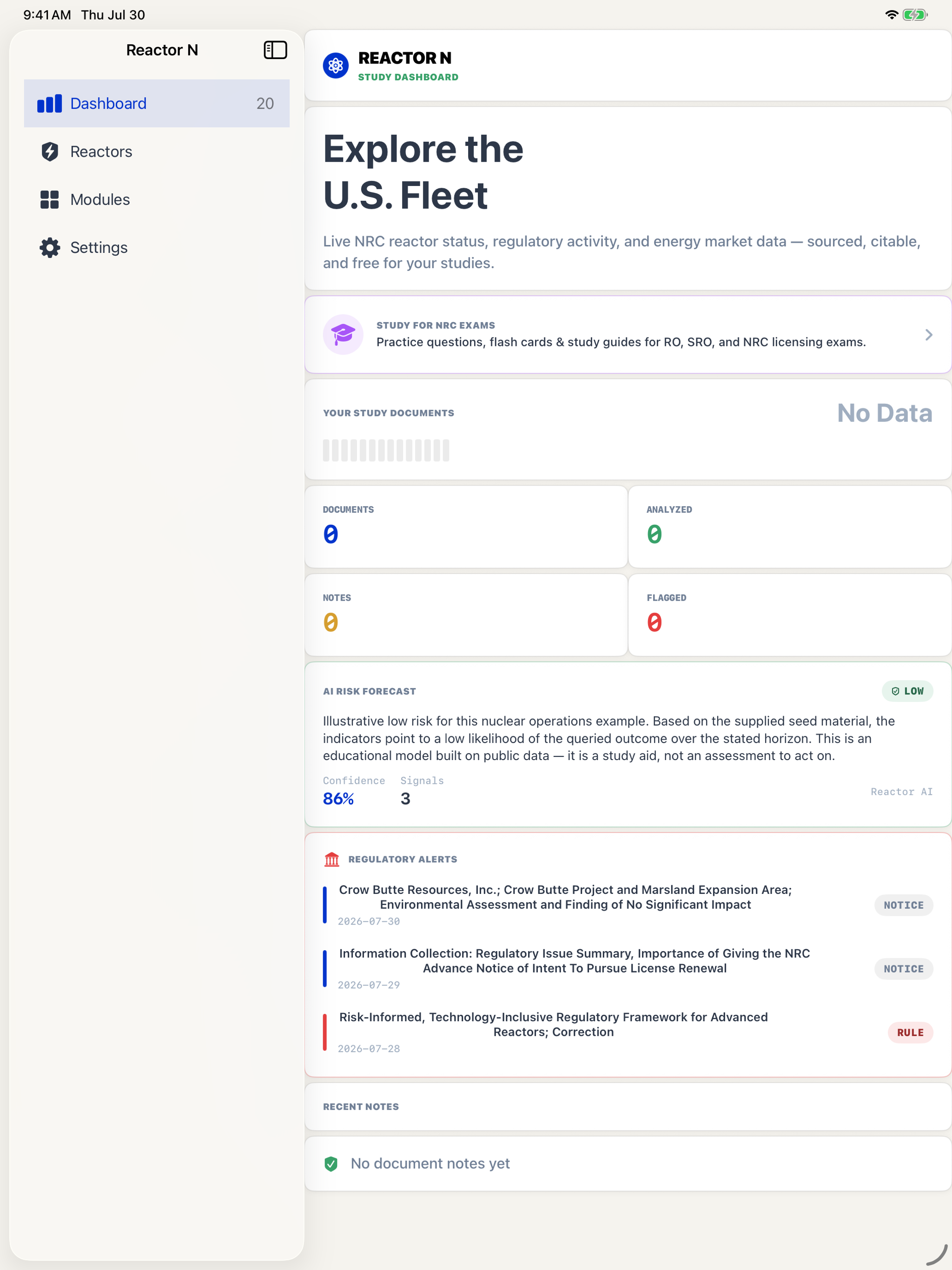The height and width of the screenshot is (1270, 952).
Task: Click No document notes yet text
Action: (430, 1163)
